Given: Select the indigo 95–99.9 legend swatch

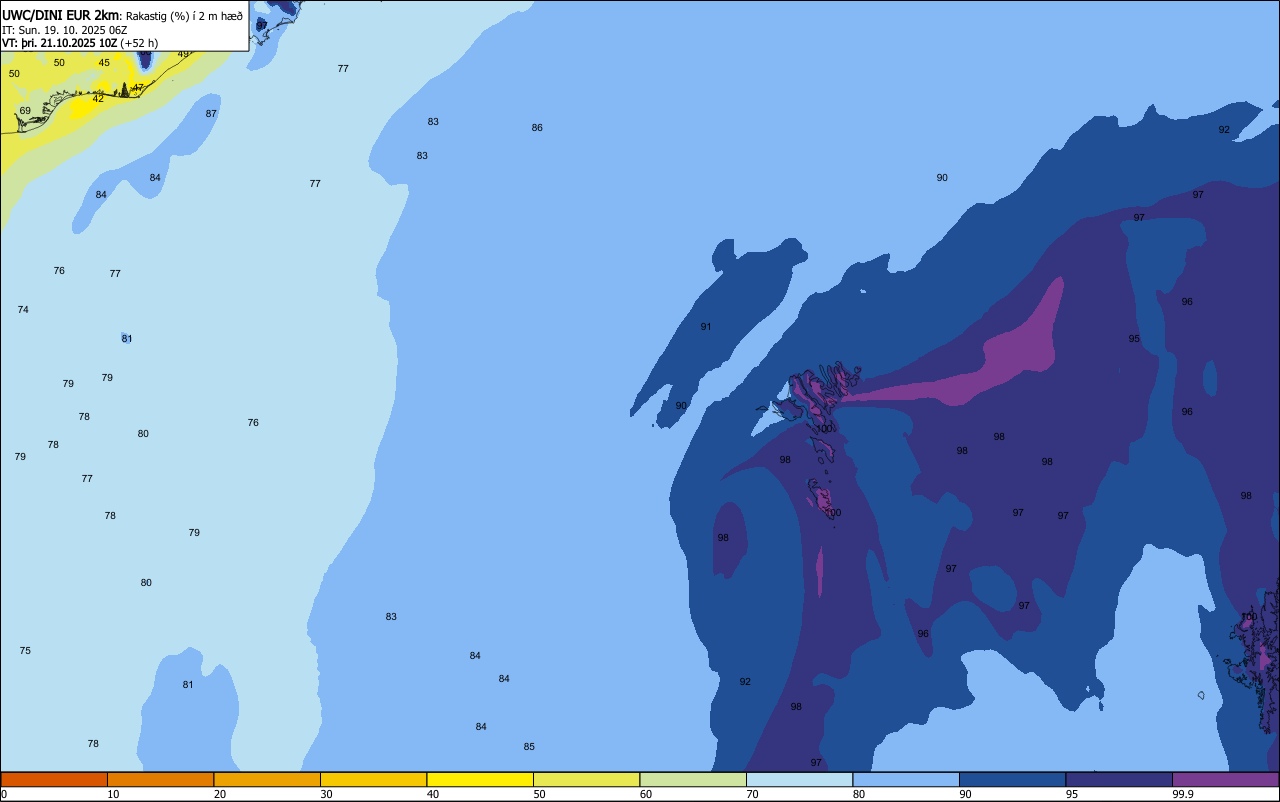Looking at the screenshot, I should pyautogui.click(x=1119, y=779).
